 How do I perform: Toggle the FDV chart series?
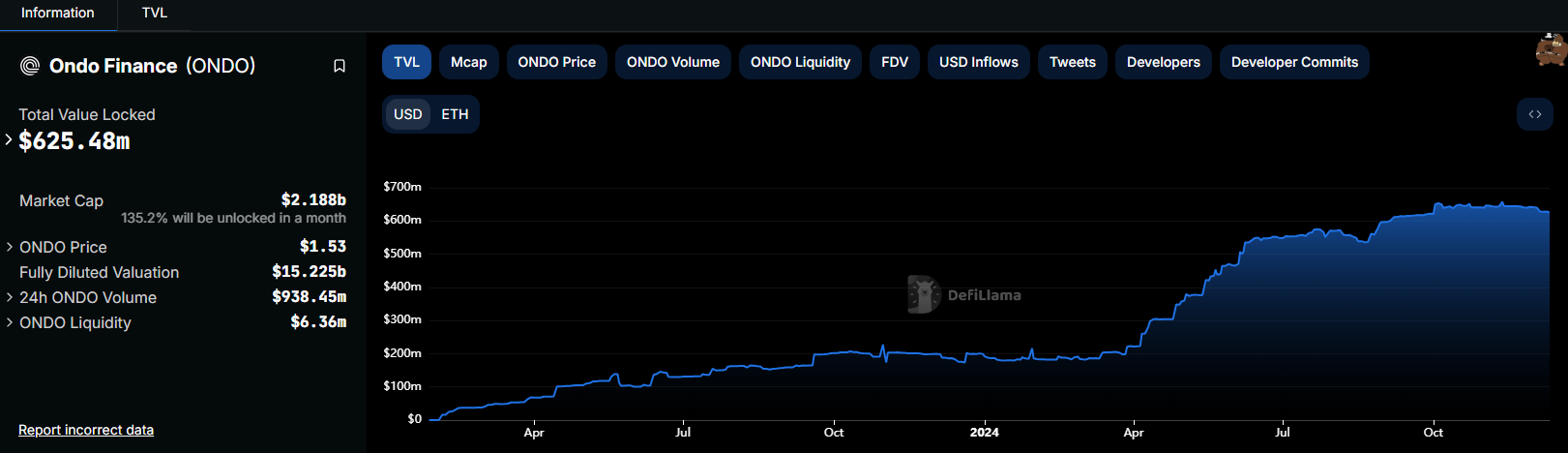(x=895, y=62)
